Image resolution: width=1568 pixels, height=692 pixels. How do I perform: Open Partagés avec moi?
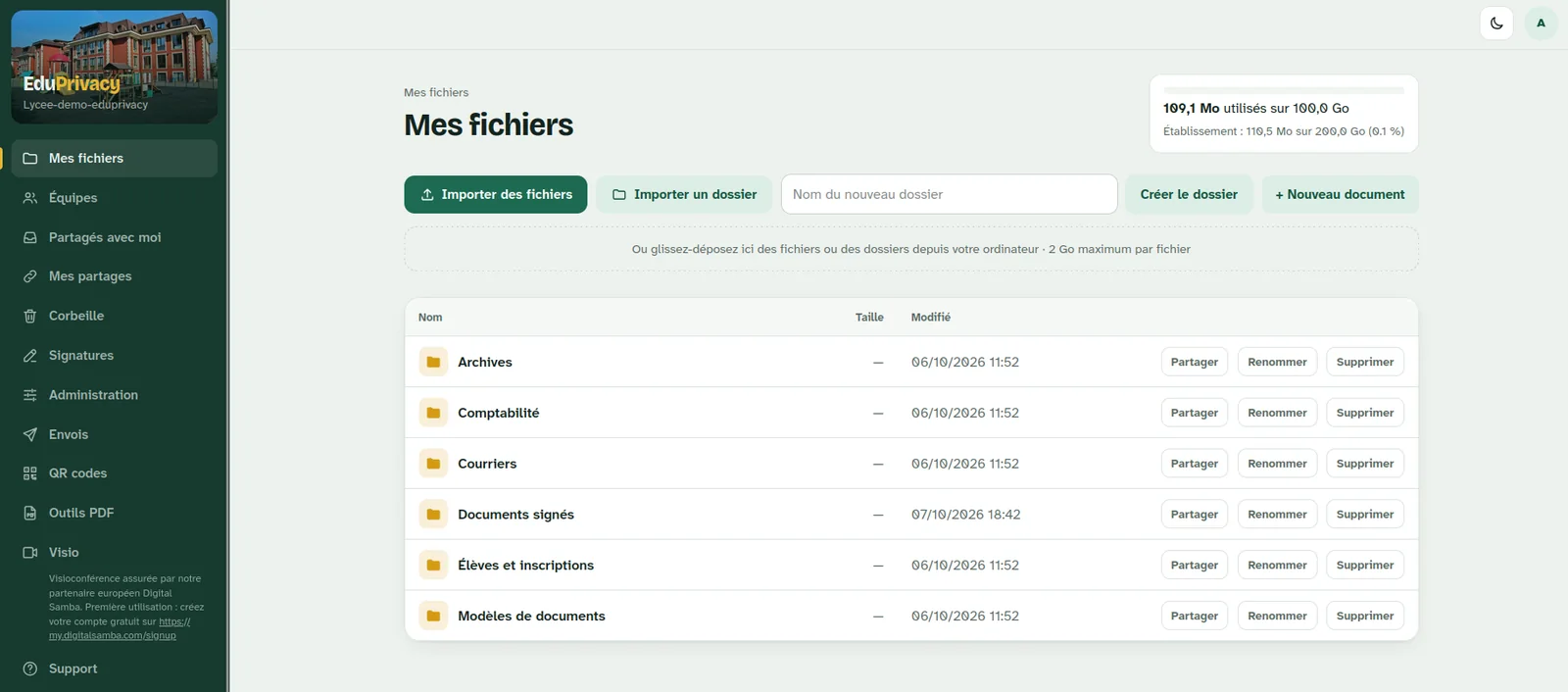click(x=114, y=237)
